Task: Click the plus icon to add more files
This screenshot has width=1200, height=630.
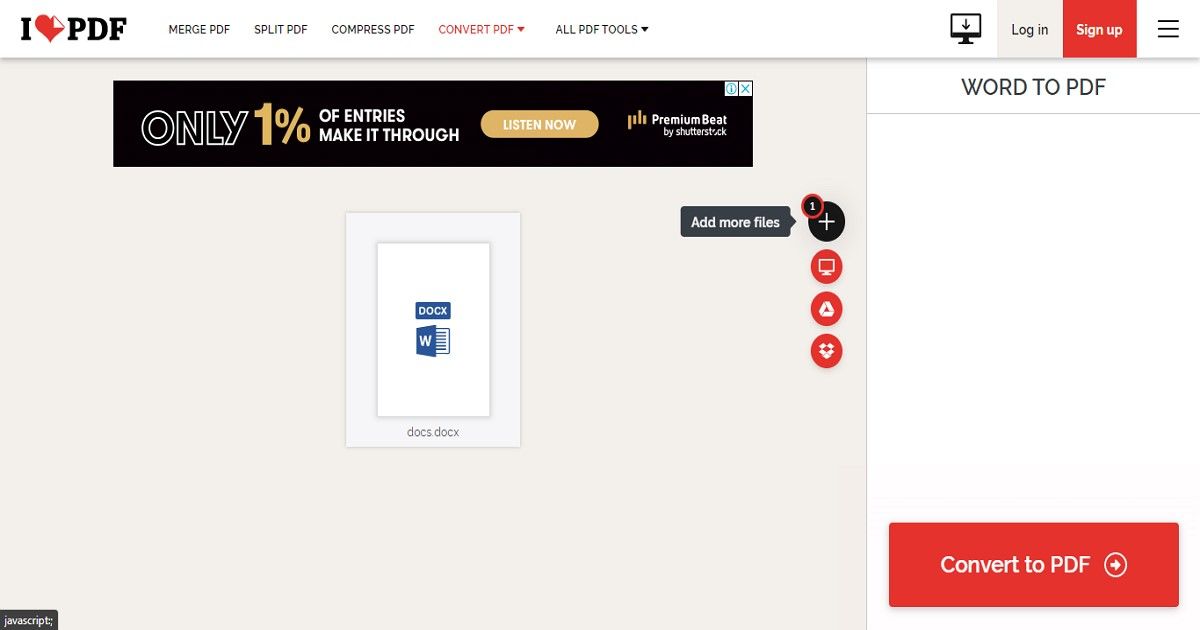Action: [x=826, y=222]
